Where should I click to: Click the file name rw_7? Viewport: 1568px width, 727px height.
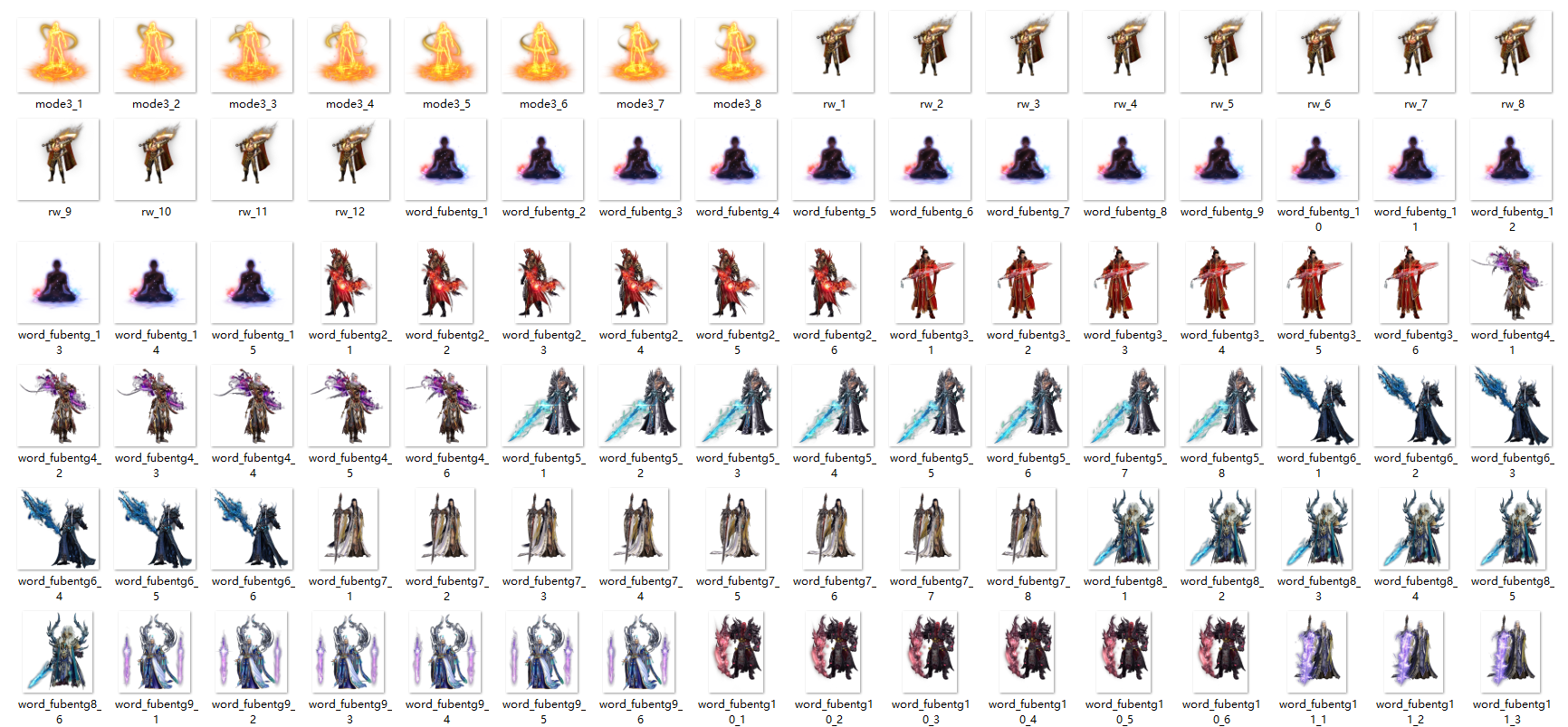pyautogui.click(x=1415, y=104)
